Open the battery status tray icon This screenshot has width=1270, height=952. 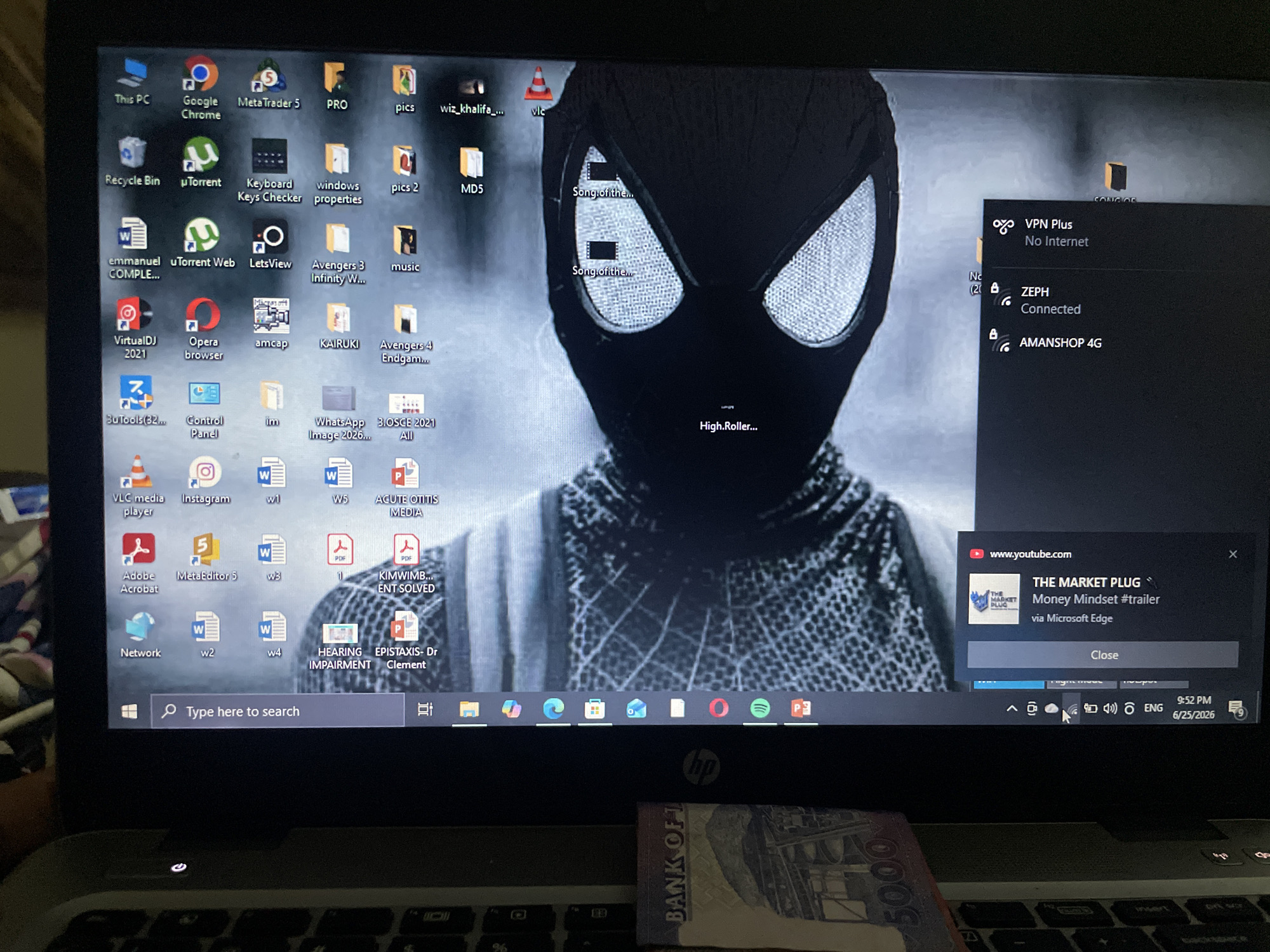tap(1090, 708)
